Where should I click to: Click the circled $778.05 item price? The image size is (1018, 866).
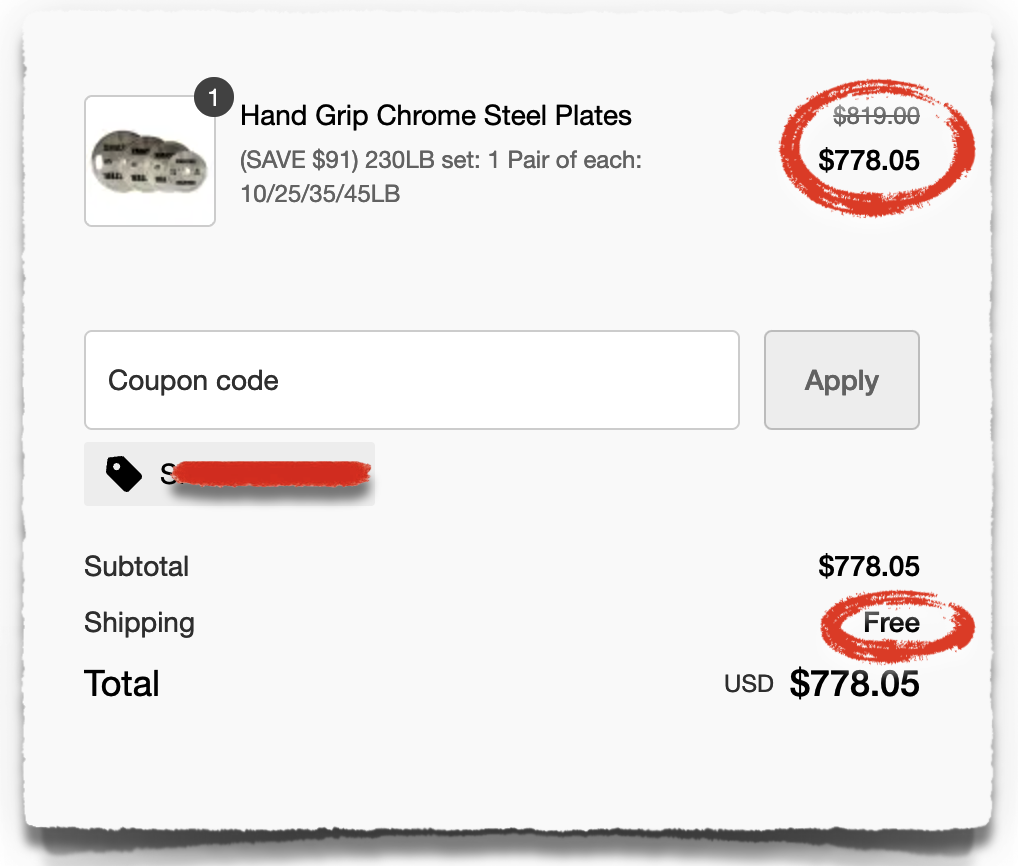click(868, 160)
